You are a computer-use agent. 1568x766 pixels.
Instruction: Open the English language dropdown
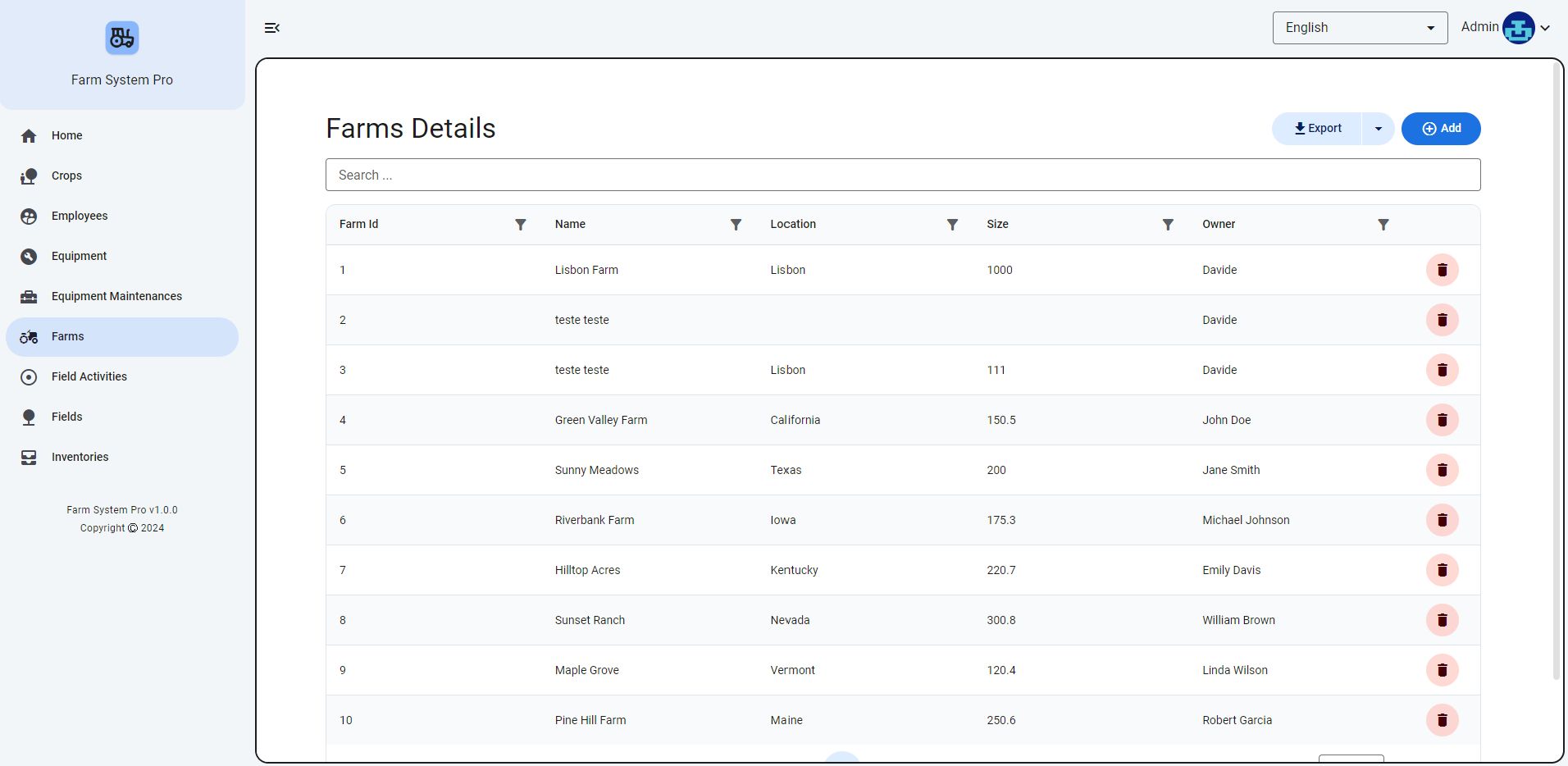click(1359, 28)
